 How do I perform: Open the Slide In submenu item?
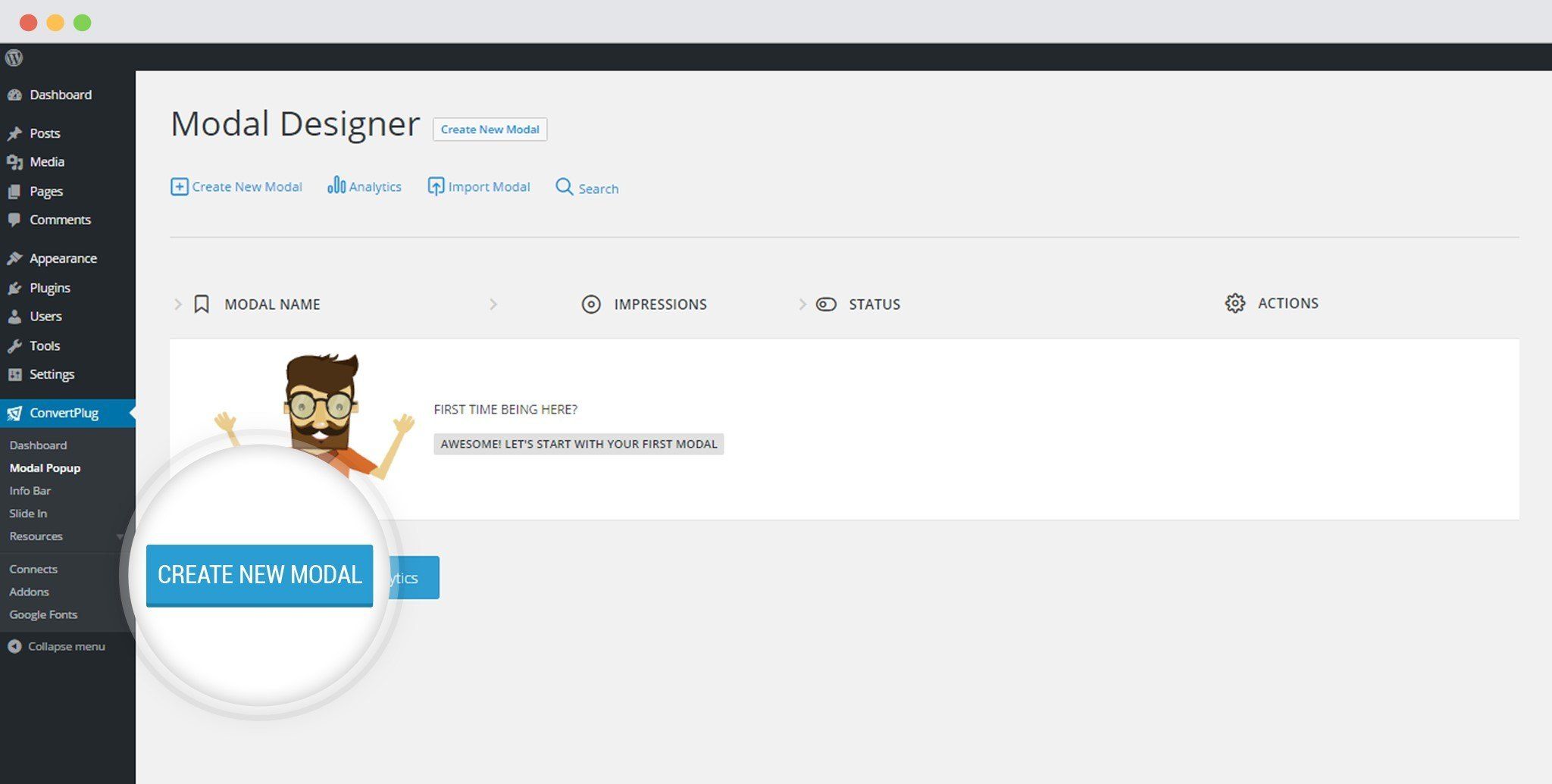[x=28, y=514]
